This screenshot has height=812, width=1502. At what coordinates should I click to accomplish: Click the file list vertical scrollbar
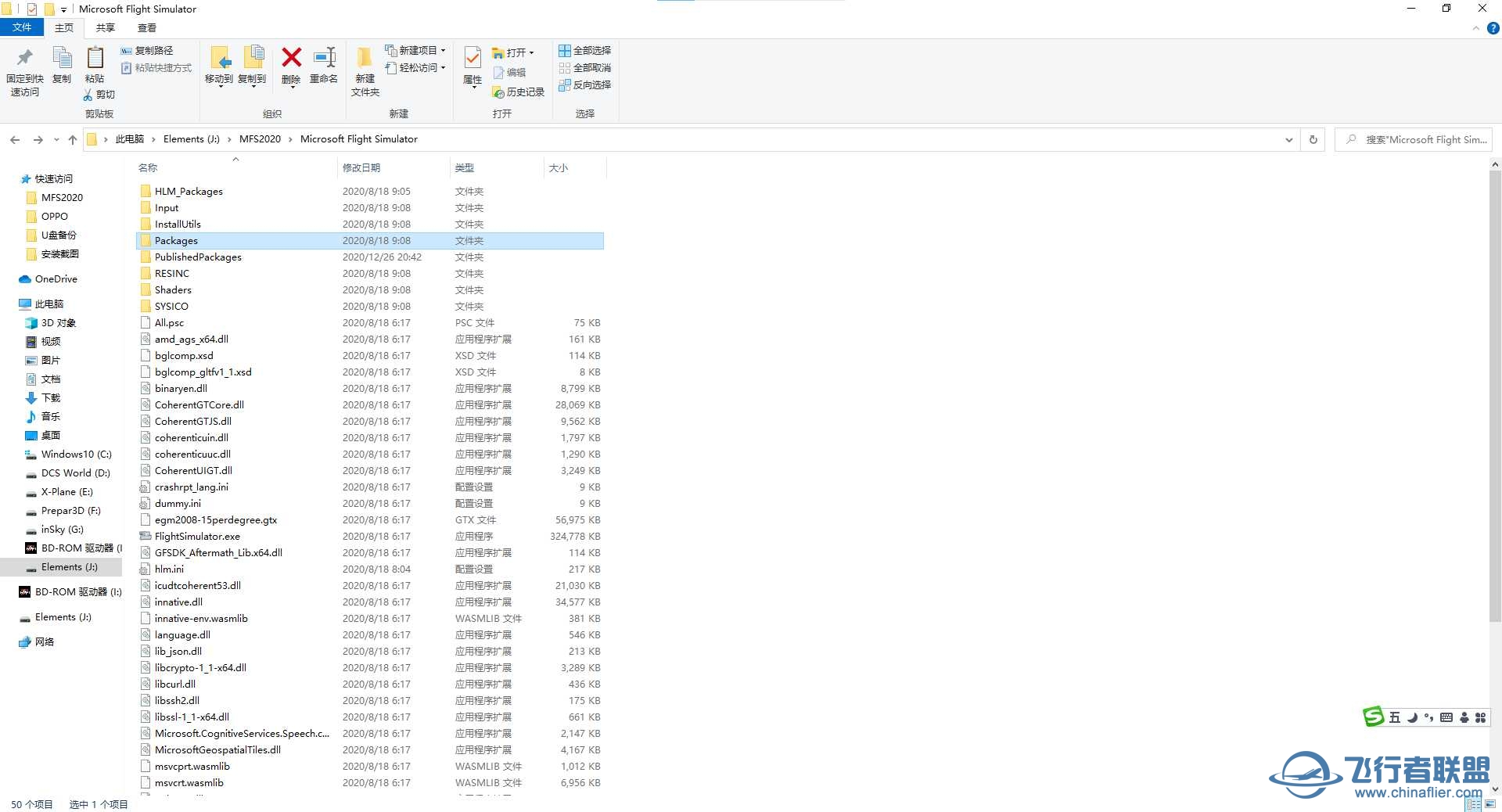[1495, 397]
